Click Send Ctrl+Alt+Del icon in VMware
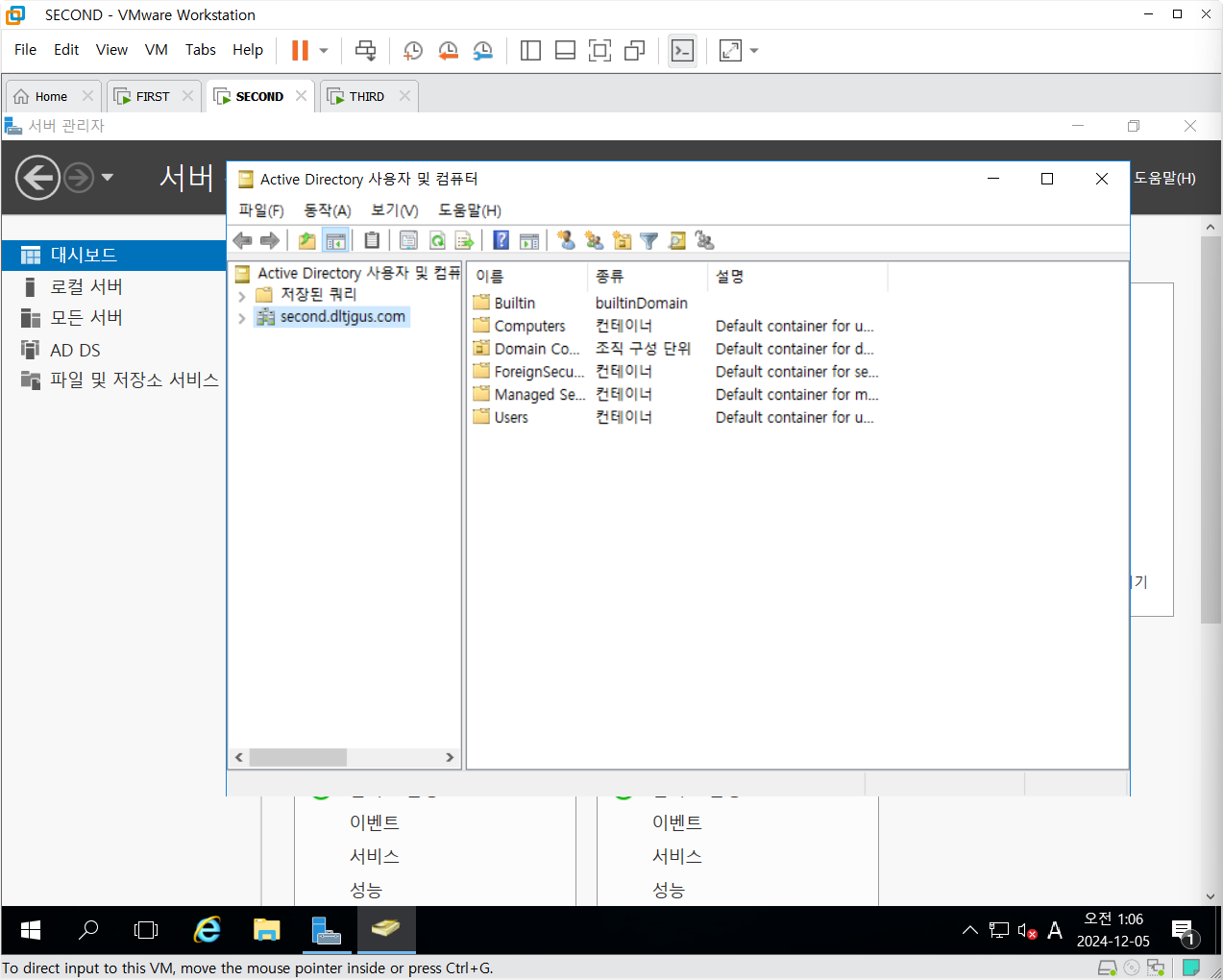 [366, 50]
